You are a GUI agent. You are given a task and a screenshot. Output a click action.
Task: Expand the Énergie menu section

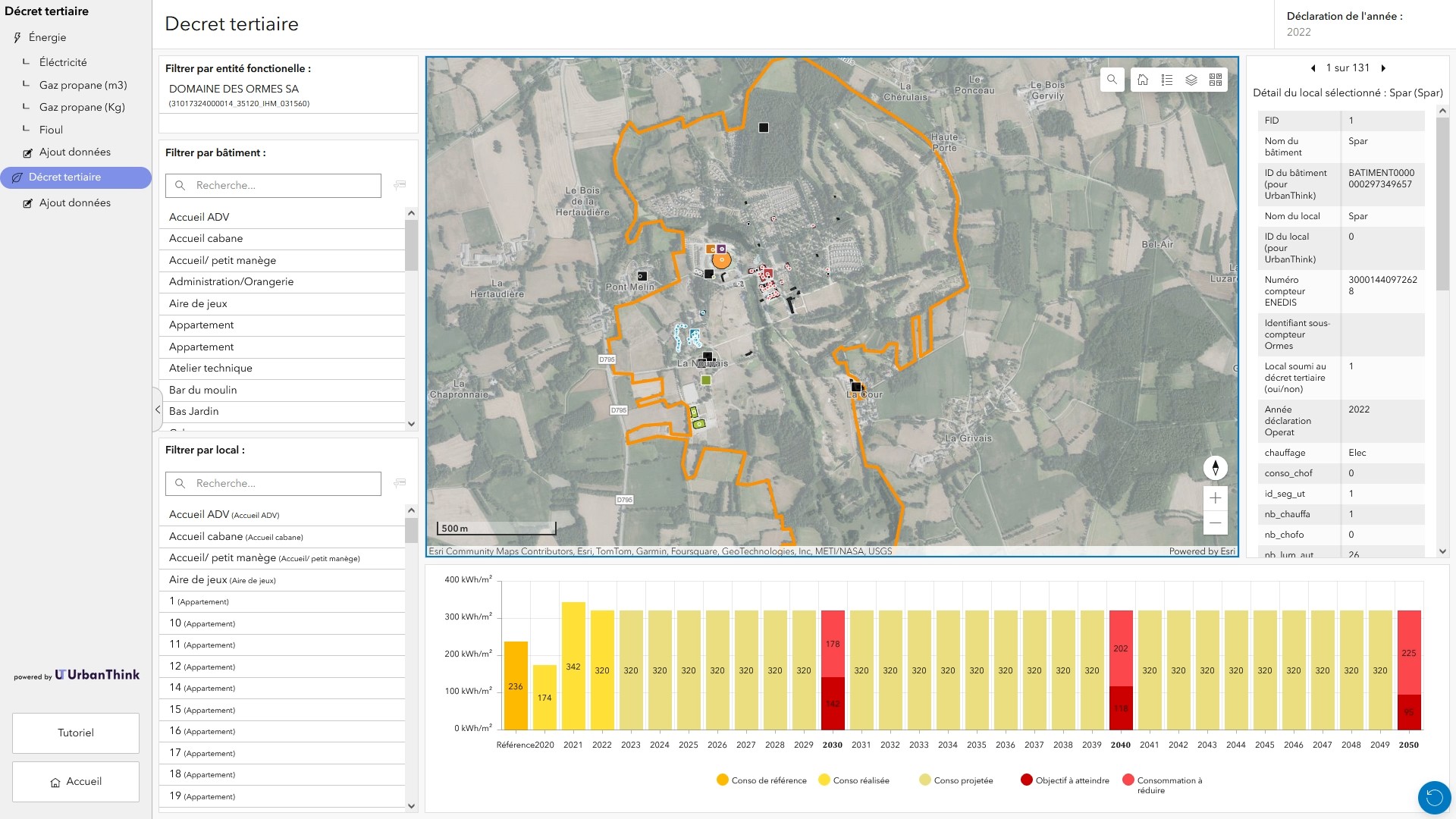[x=47, y=37]
